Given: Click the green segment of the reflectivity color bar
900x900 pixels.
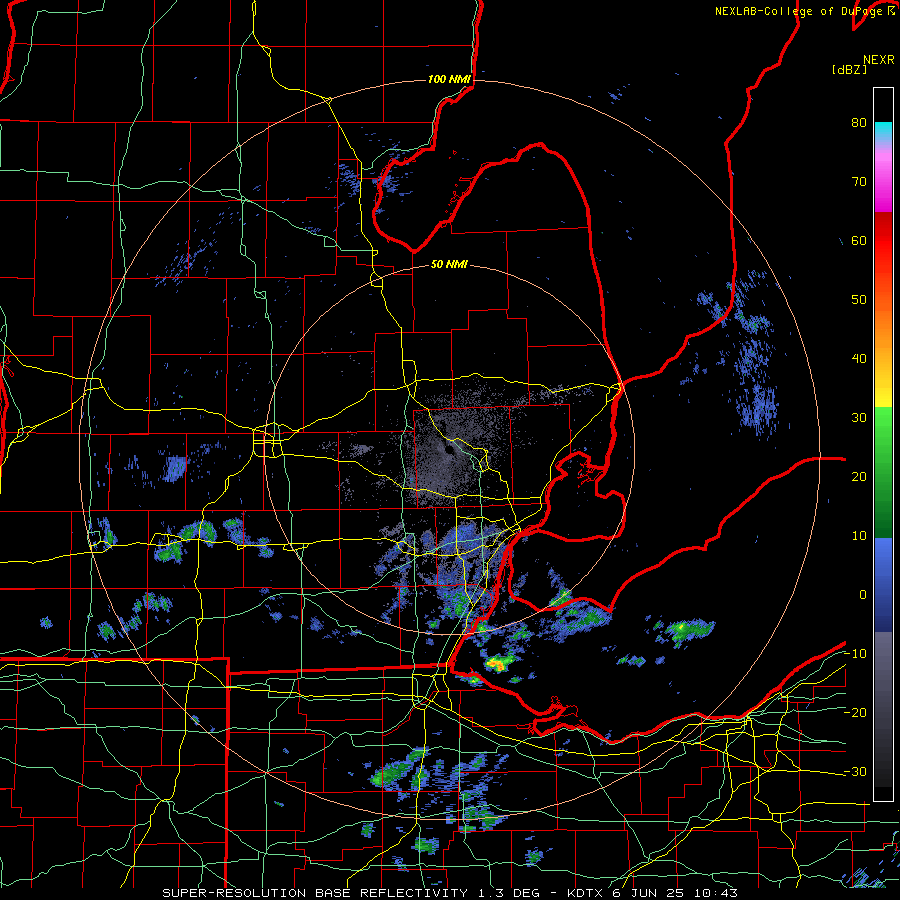Looking at the screenshot, I should [x=883, y=472].
